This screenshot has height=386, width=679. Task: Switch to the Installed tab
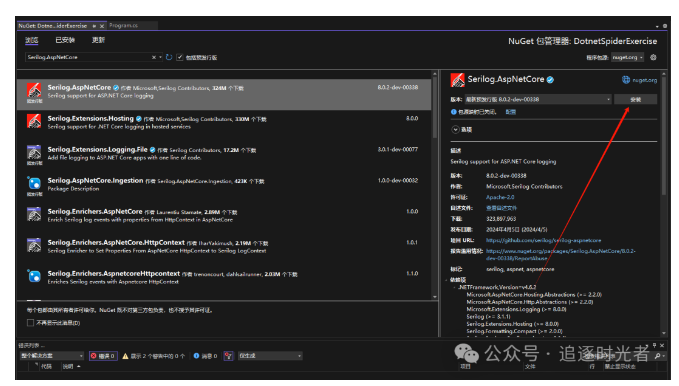65,40
